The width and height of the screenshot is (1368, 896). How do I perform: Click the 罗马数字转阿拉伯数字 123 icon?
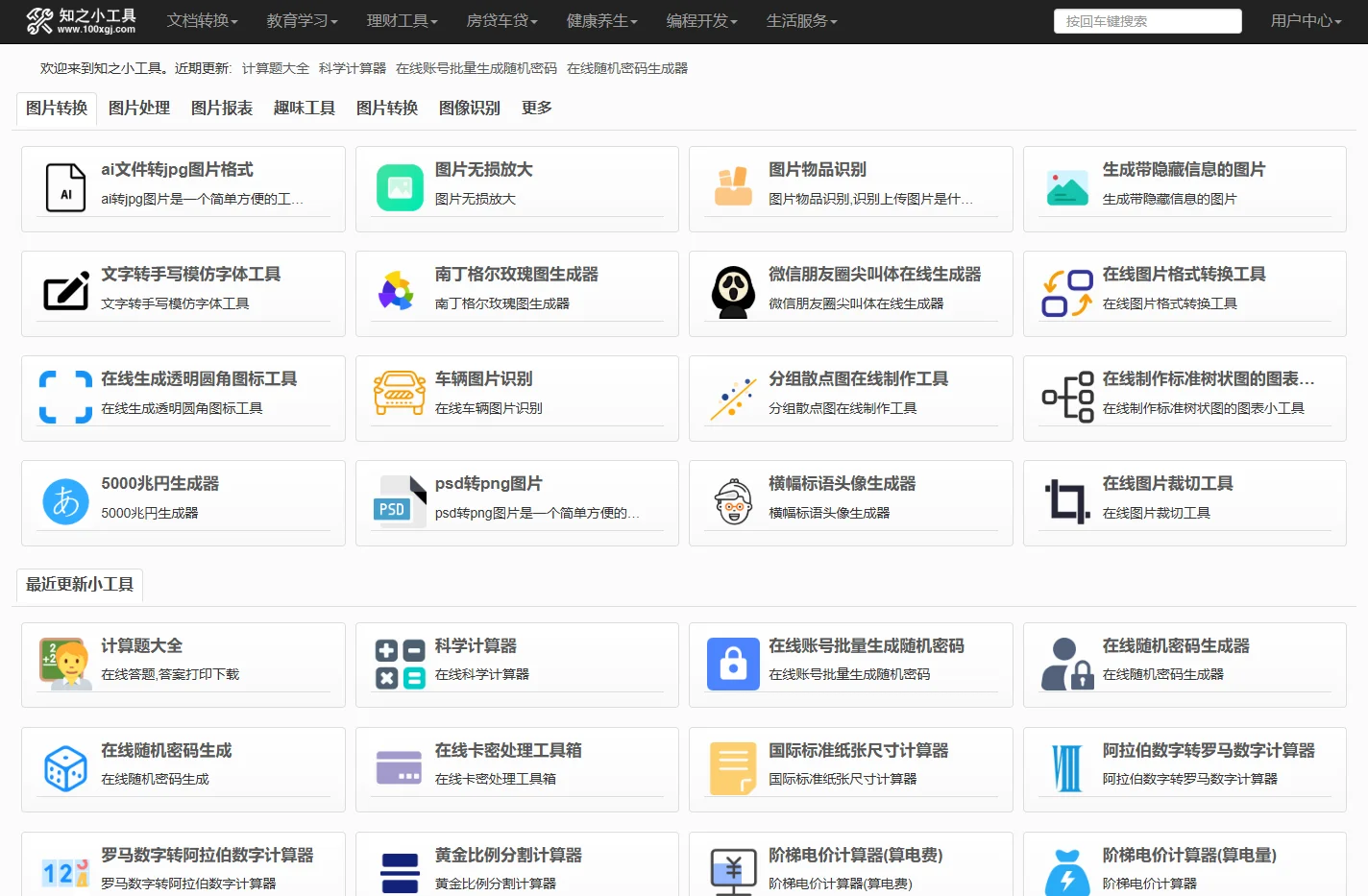pyautogui.click(x=65, y=872)
